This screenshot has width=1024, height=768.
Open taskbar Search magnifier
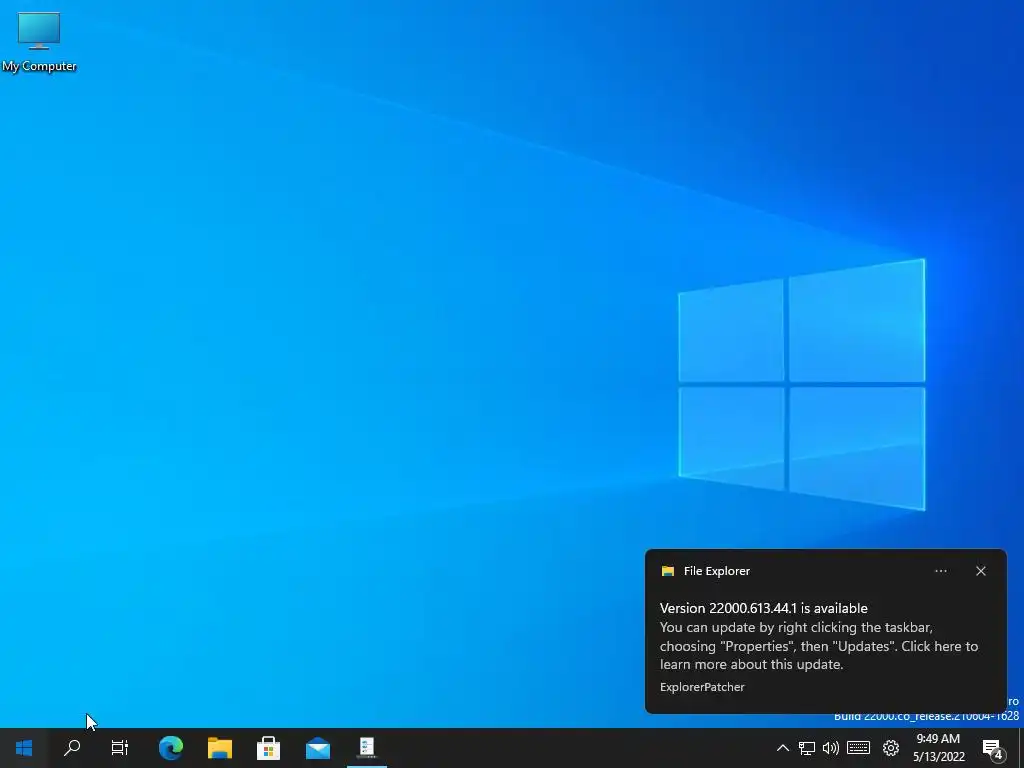[x=72, y=748]
